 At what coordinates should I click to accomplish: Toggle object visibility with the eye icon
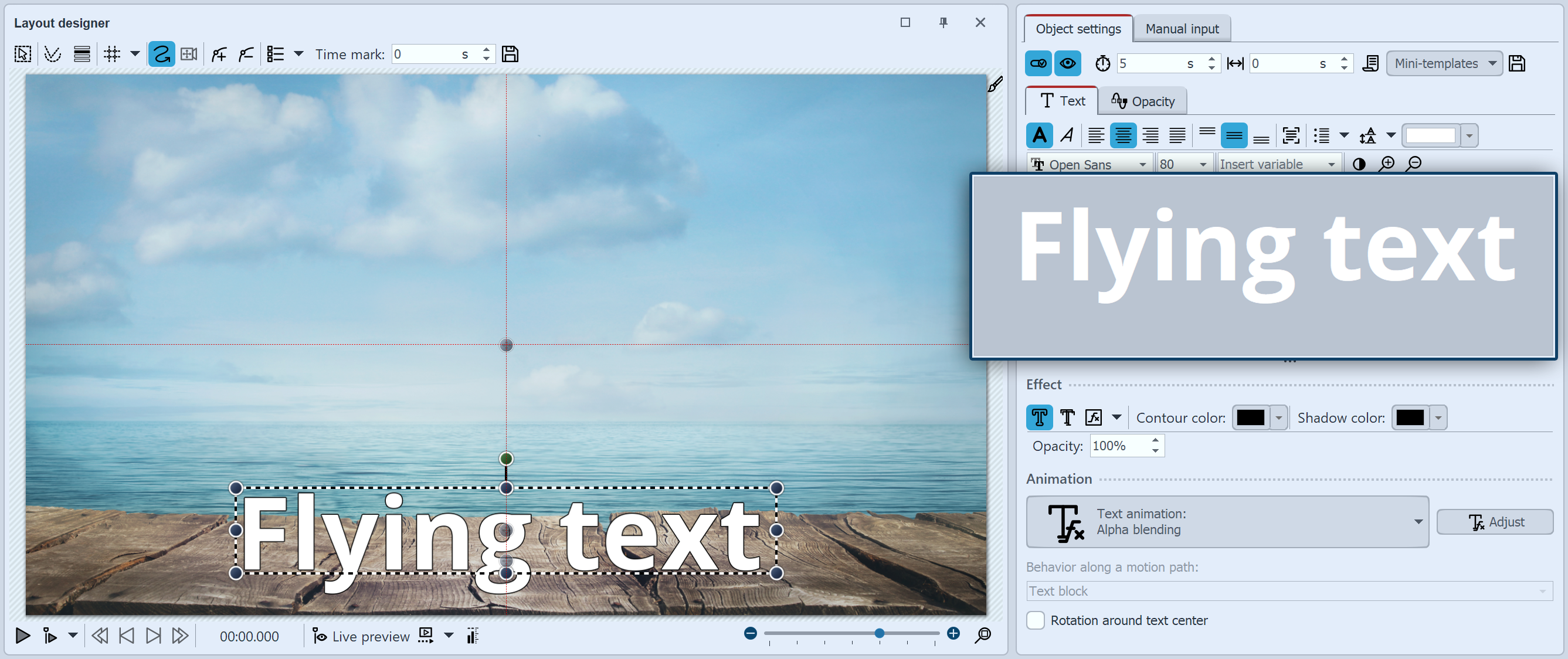coord(1068,63)
